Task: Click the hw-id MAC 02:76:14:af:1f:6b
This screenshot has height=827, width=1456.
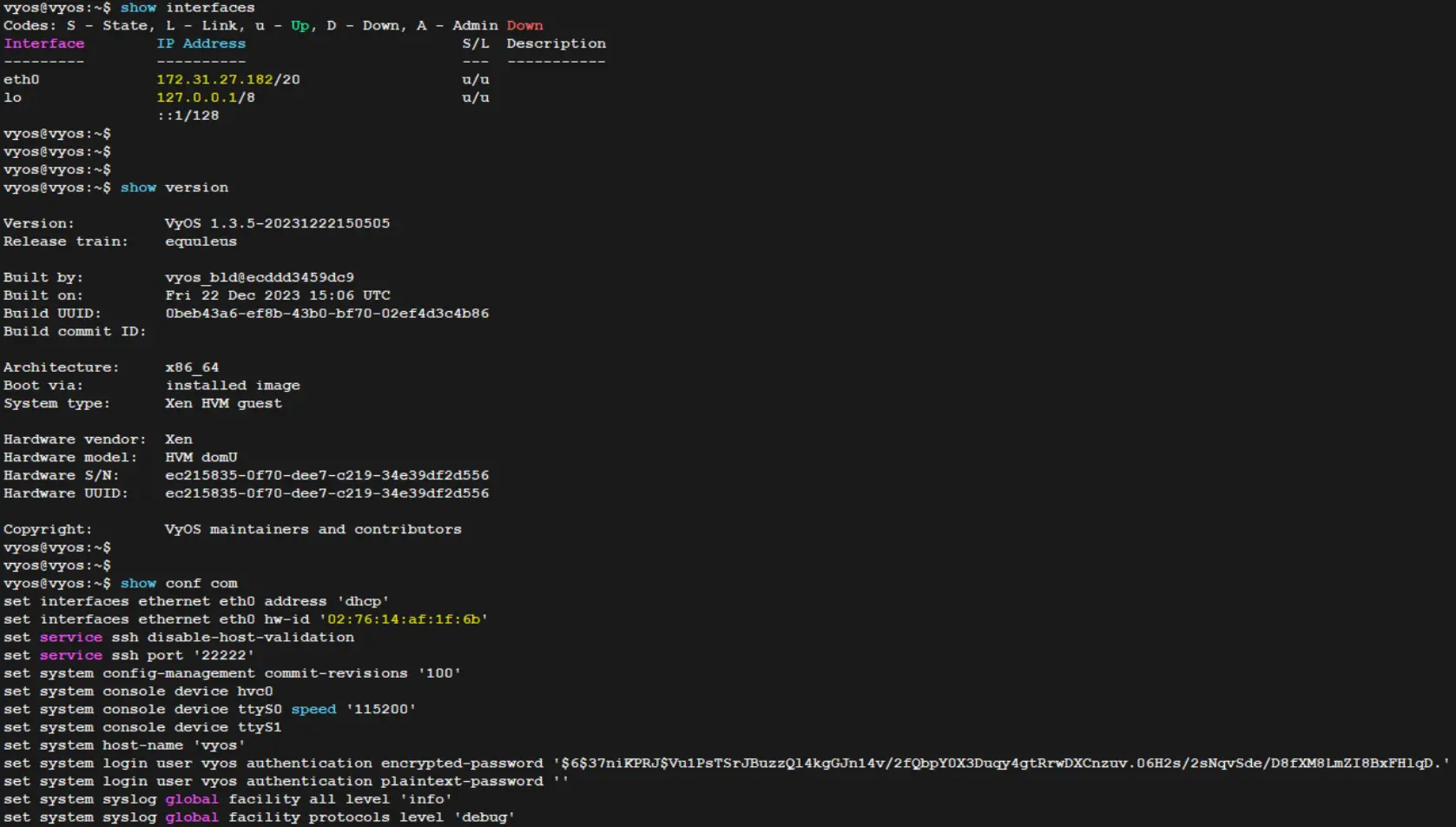Action: coord(404,619)
